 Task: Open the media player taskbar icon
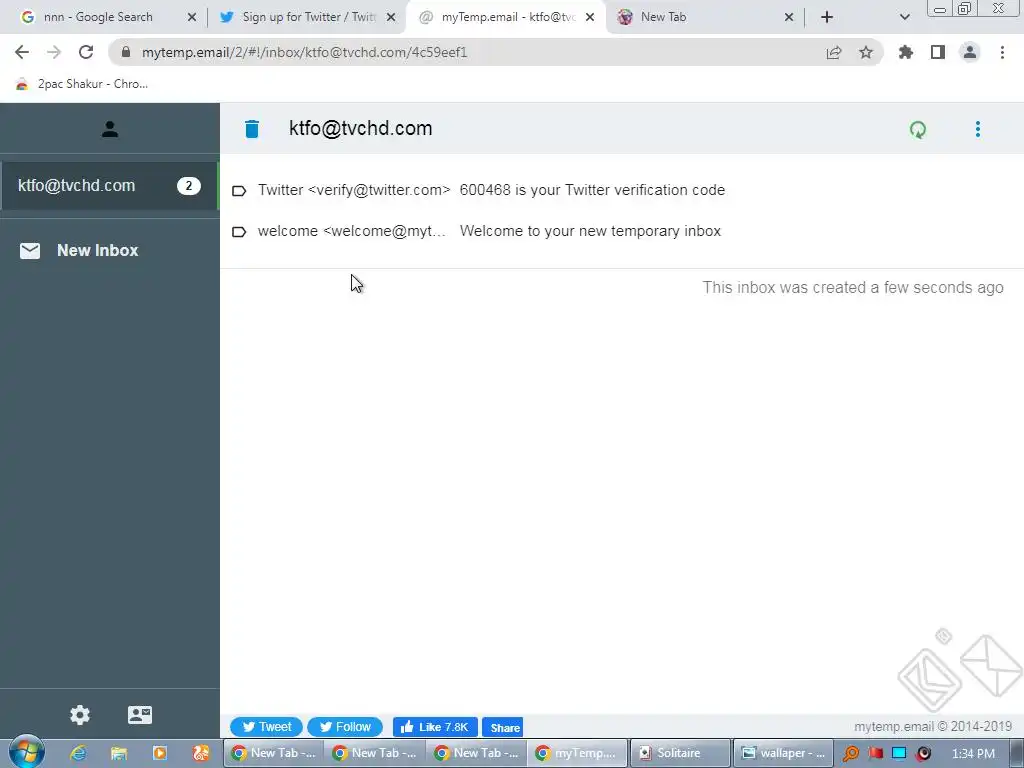click(159, 753)
